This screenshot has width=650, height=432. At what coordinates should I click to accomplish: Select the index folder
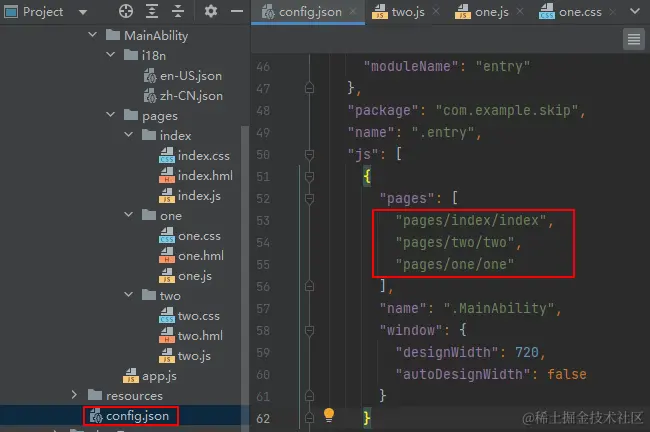click(x=166, y=136)
